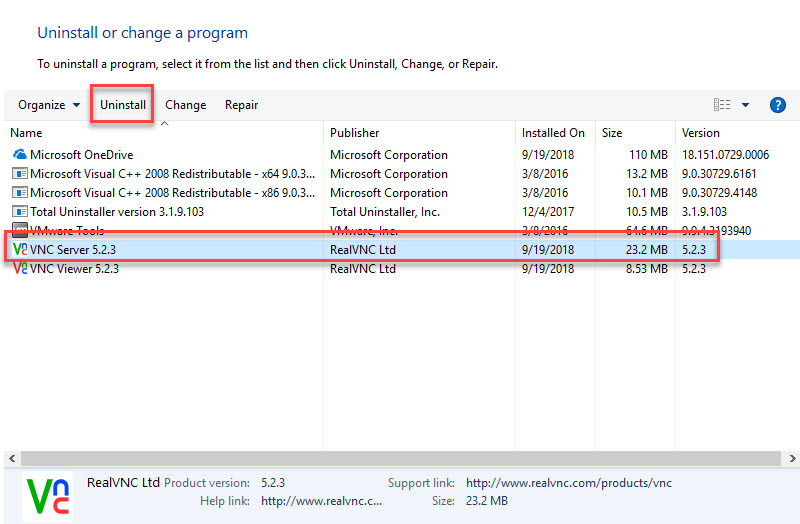The height and width of the screenshot is (524, 800).
Task: Click version 18.151.0729.0006 cell
Action: (x=725, y=155)
